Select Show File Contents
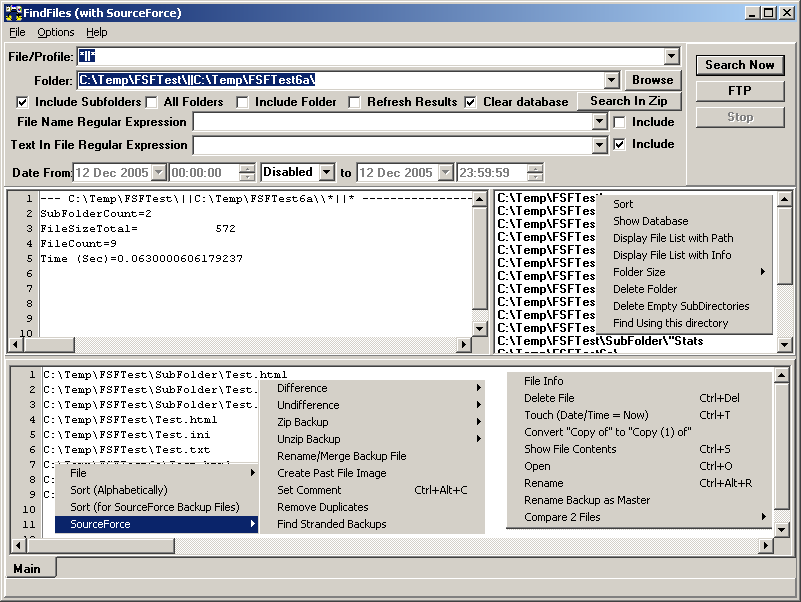 pos(639,449)
